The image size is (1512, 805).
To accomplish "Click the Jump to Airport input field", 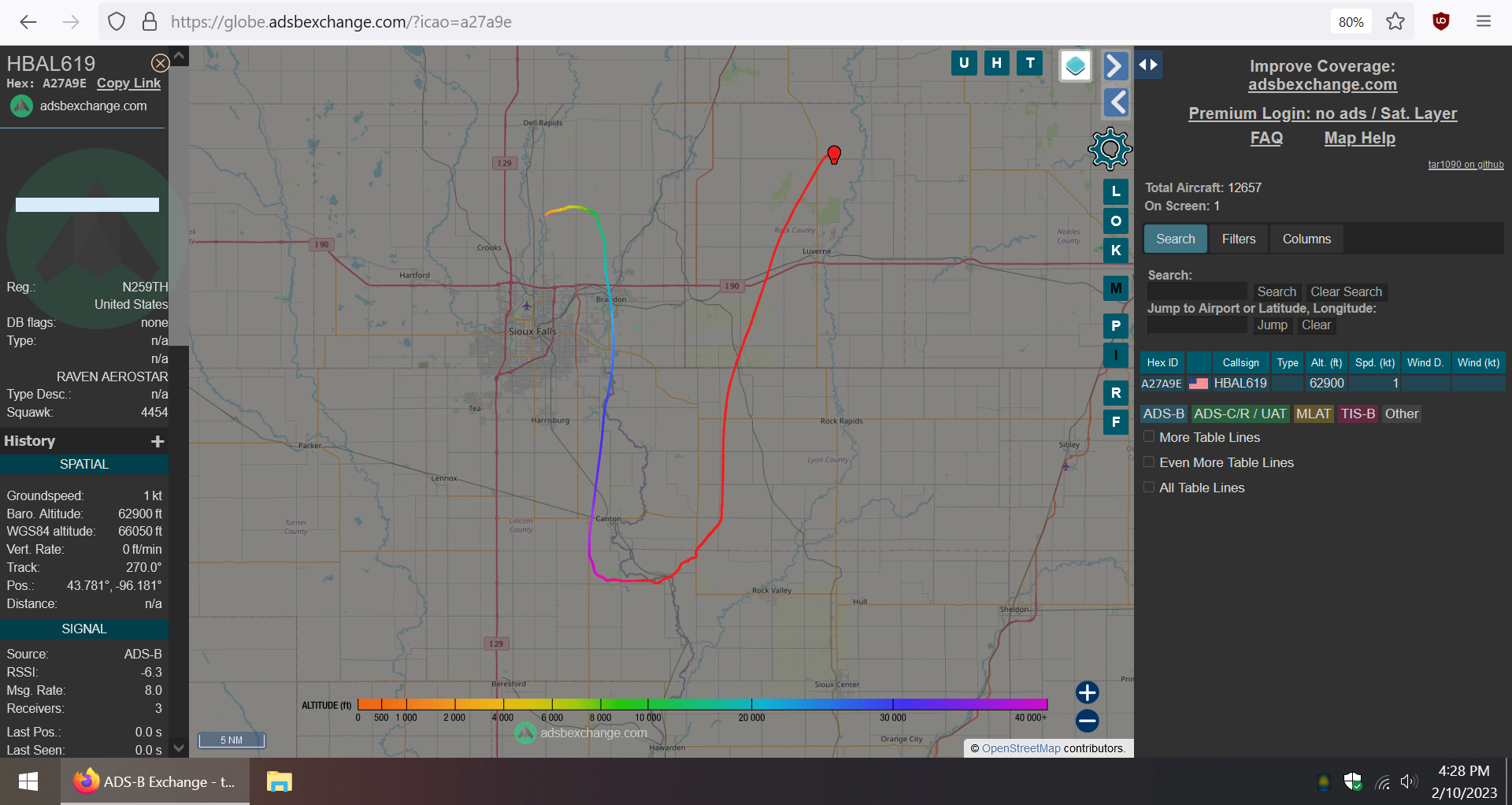I will [x=1197, y=325].
